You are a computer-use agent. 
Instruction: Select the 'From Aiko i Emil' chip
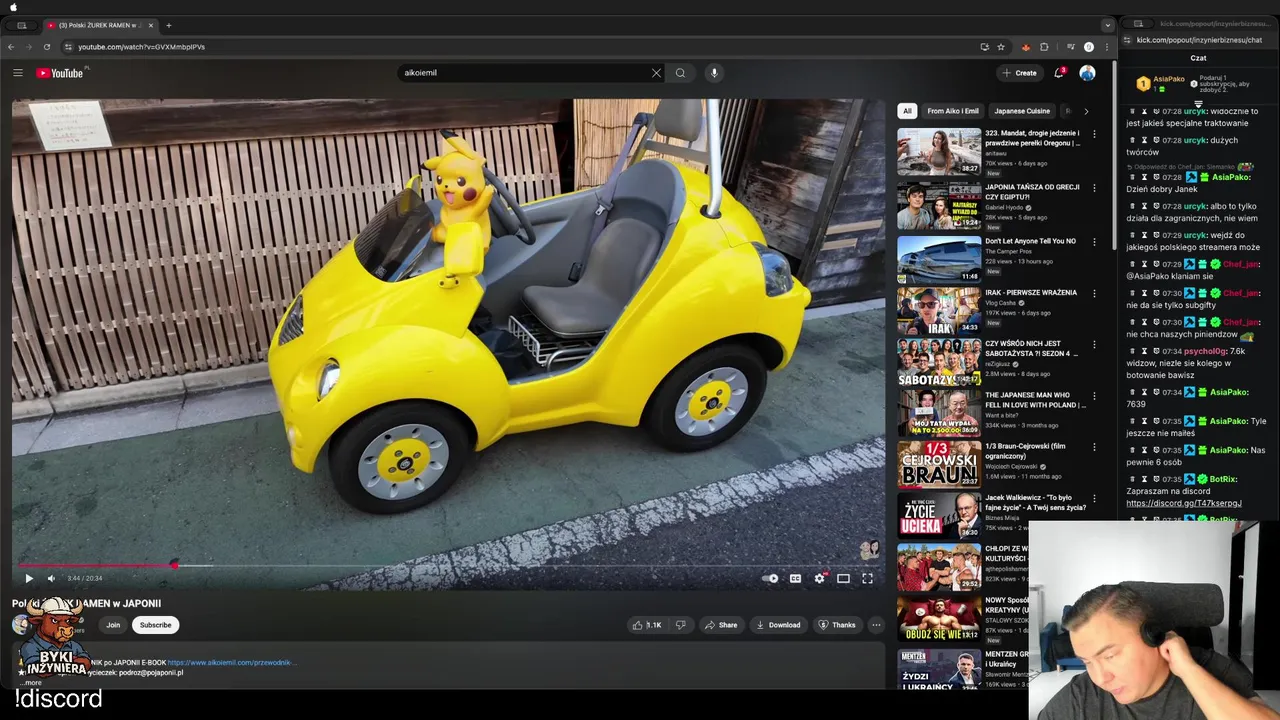[x=953, y=111]
